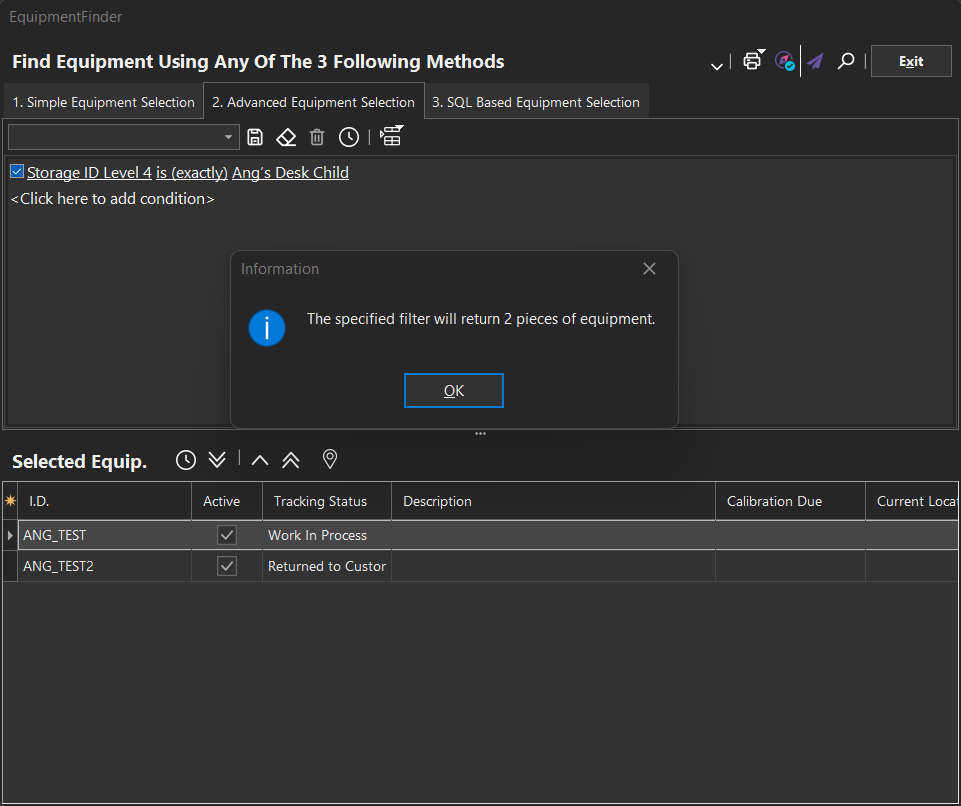Click the save filter floppy disk icon

coord(255,137)
